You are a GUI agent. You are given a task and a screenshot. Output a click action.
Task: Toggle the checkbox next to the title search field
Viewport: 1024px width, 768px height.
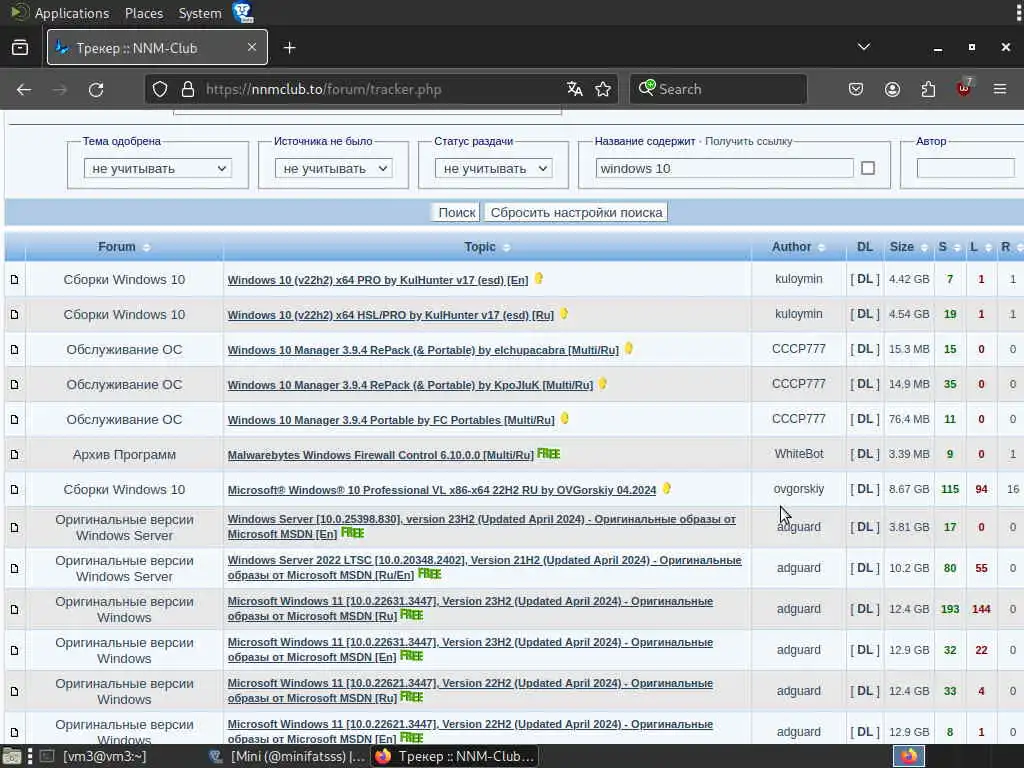tap(868, 168)
